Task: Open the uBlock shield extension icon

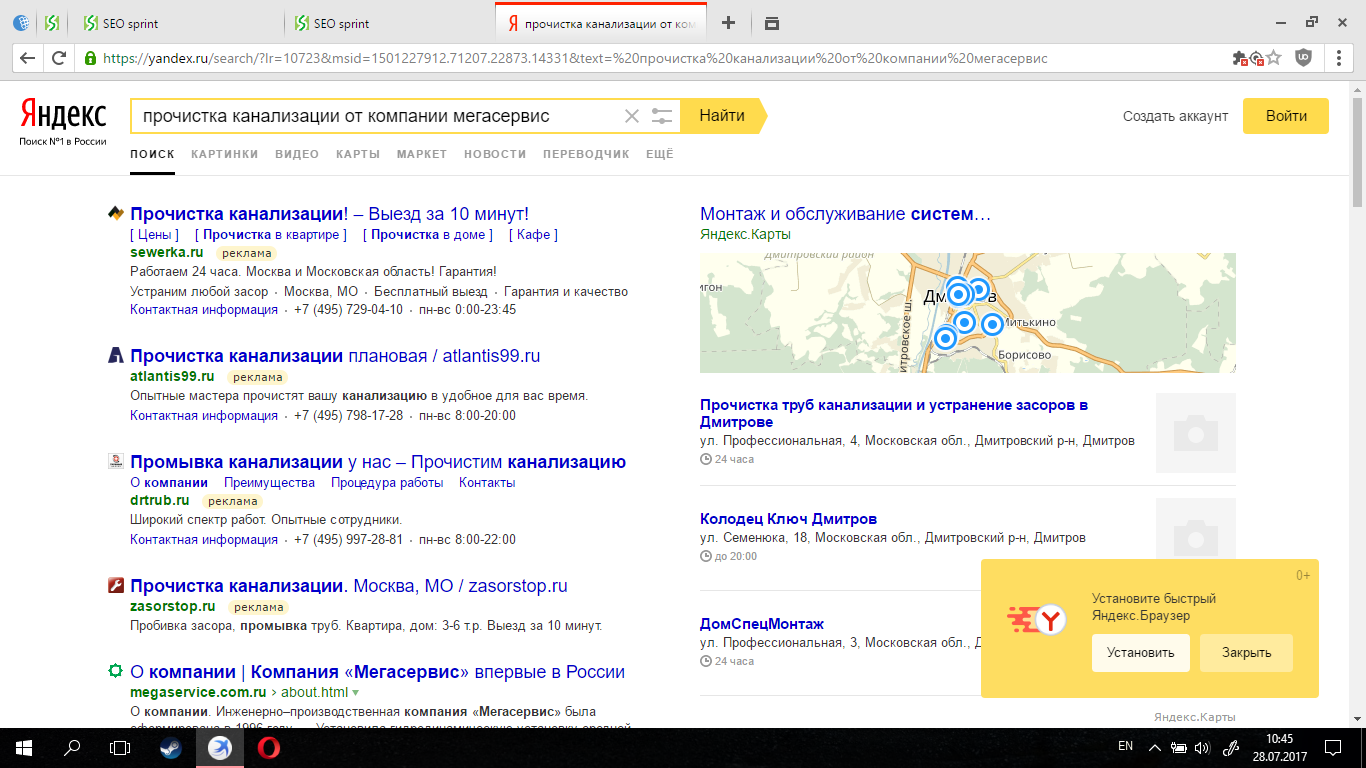Action: [1303, 58]
